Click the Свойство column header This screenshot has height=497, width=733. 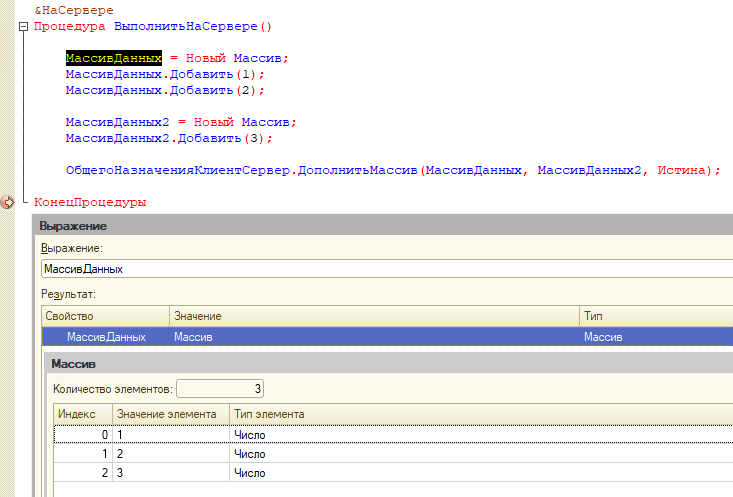(x=105, y=316)
